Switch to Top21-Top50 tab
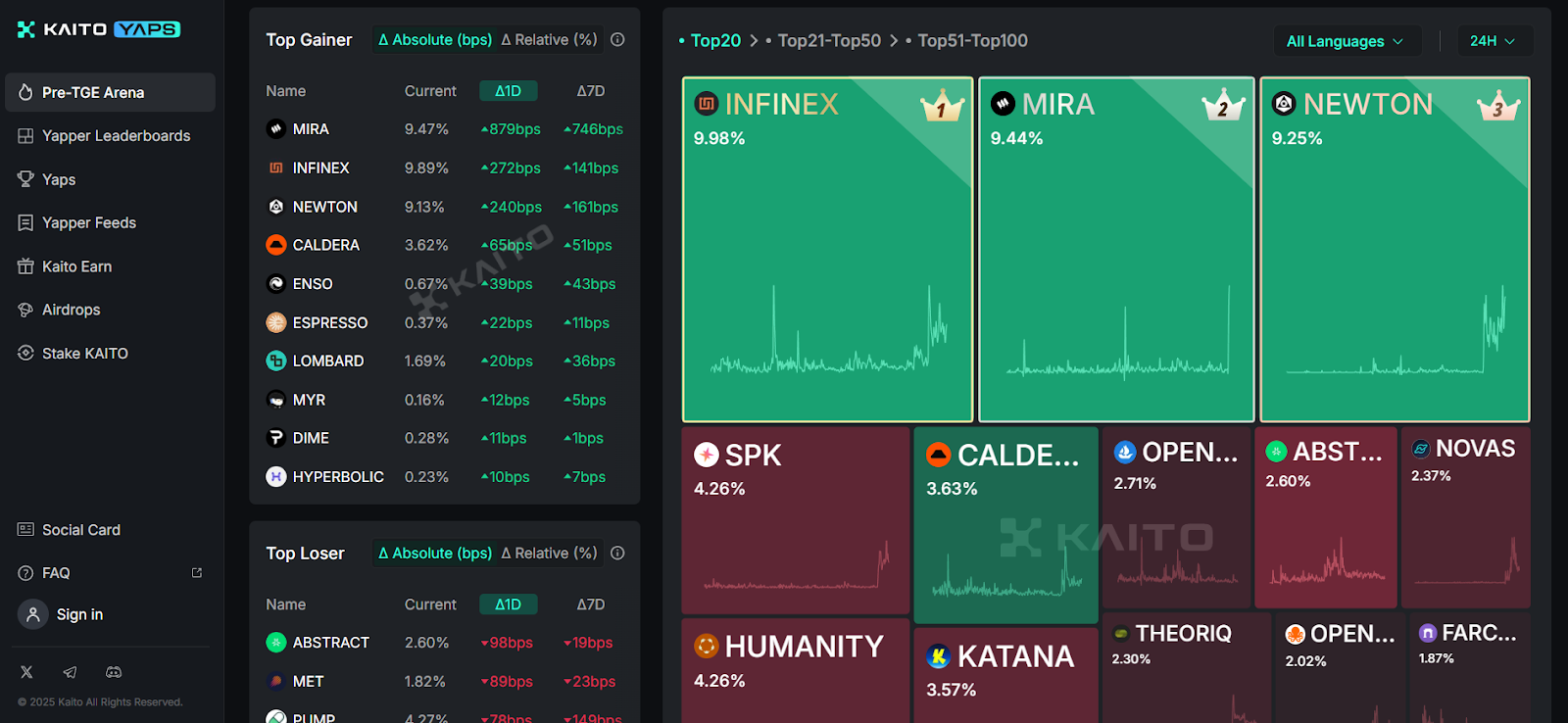 [823, 41]
